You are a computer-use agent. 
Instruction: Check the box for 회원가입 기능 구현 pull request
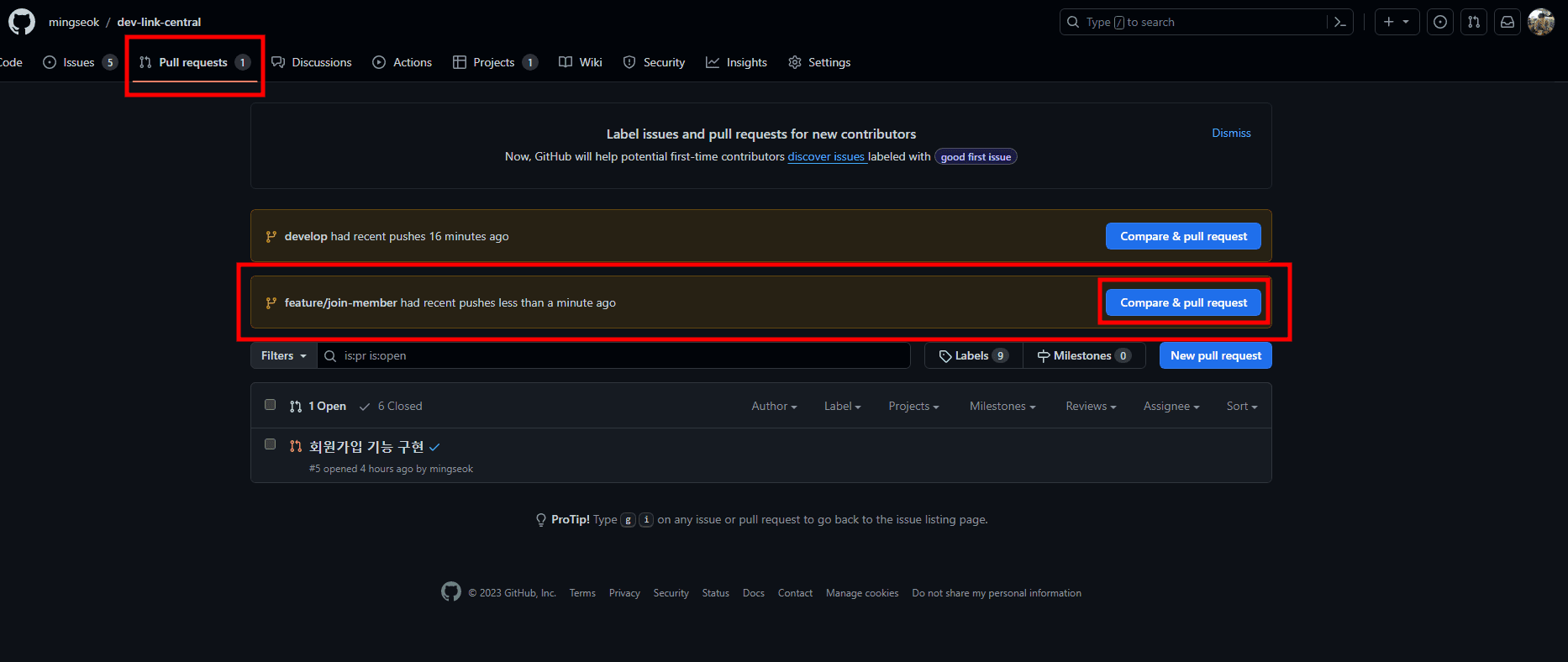(x=270, y=444)
